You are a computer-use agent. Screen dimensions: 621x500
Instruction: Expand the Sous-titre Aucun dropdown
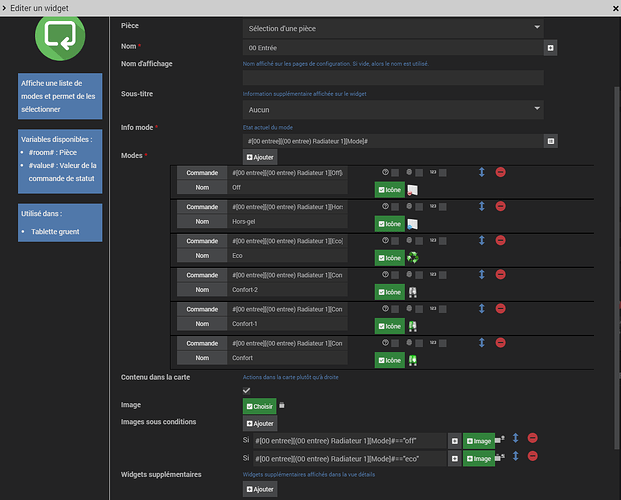click(393, 110)
